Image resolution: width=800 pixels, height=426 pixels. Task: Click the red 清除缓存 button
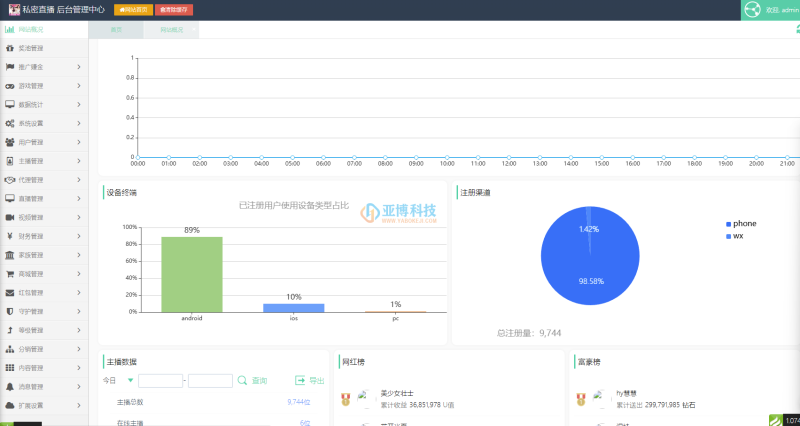pos(174,10)
